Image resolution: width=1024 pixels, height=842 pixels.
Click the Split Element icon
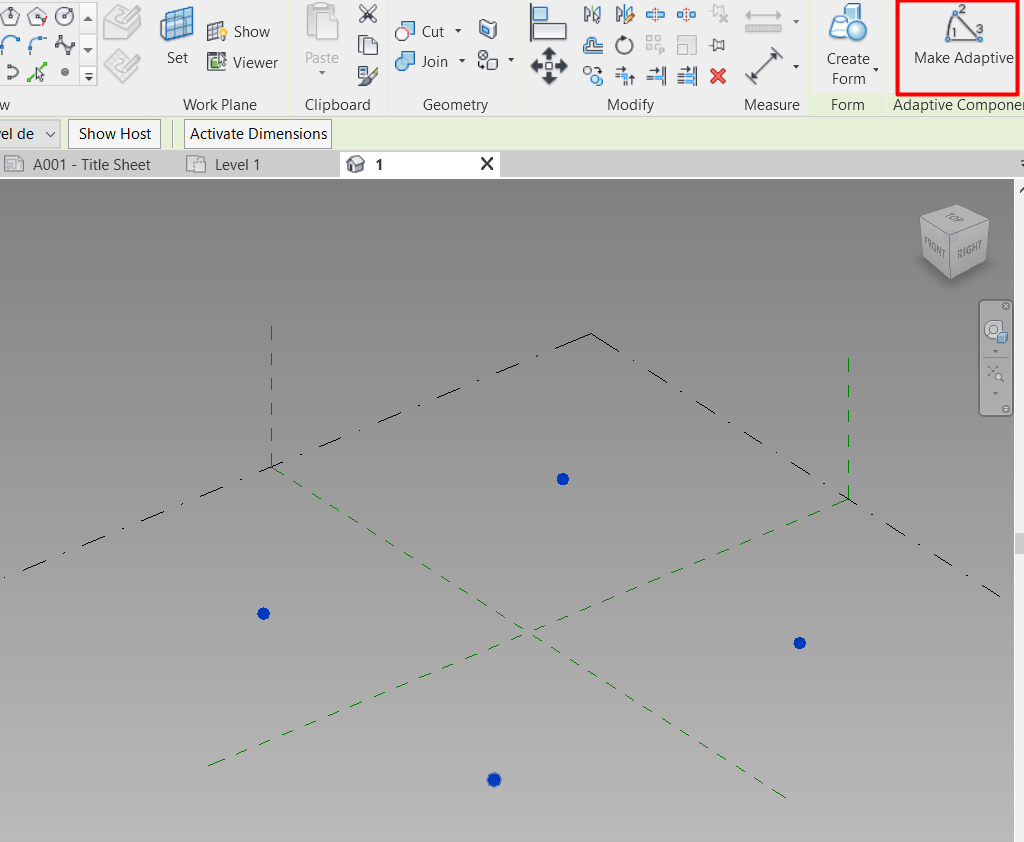655,14
